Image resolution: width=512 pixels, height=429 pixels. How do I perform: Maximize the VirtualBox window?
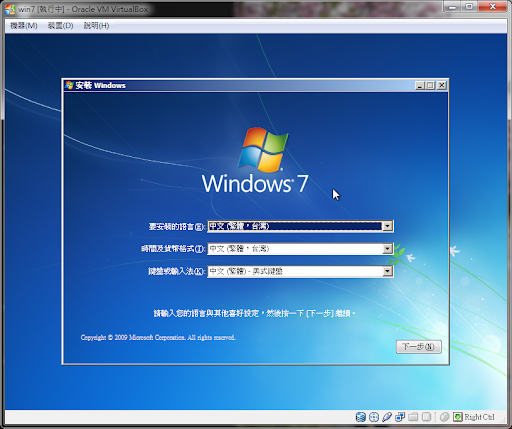coord(469,6)
